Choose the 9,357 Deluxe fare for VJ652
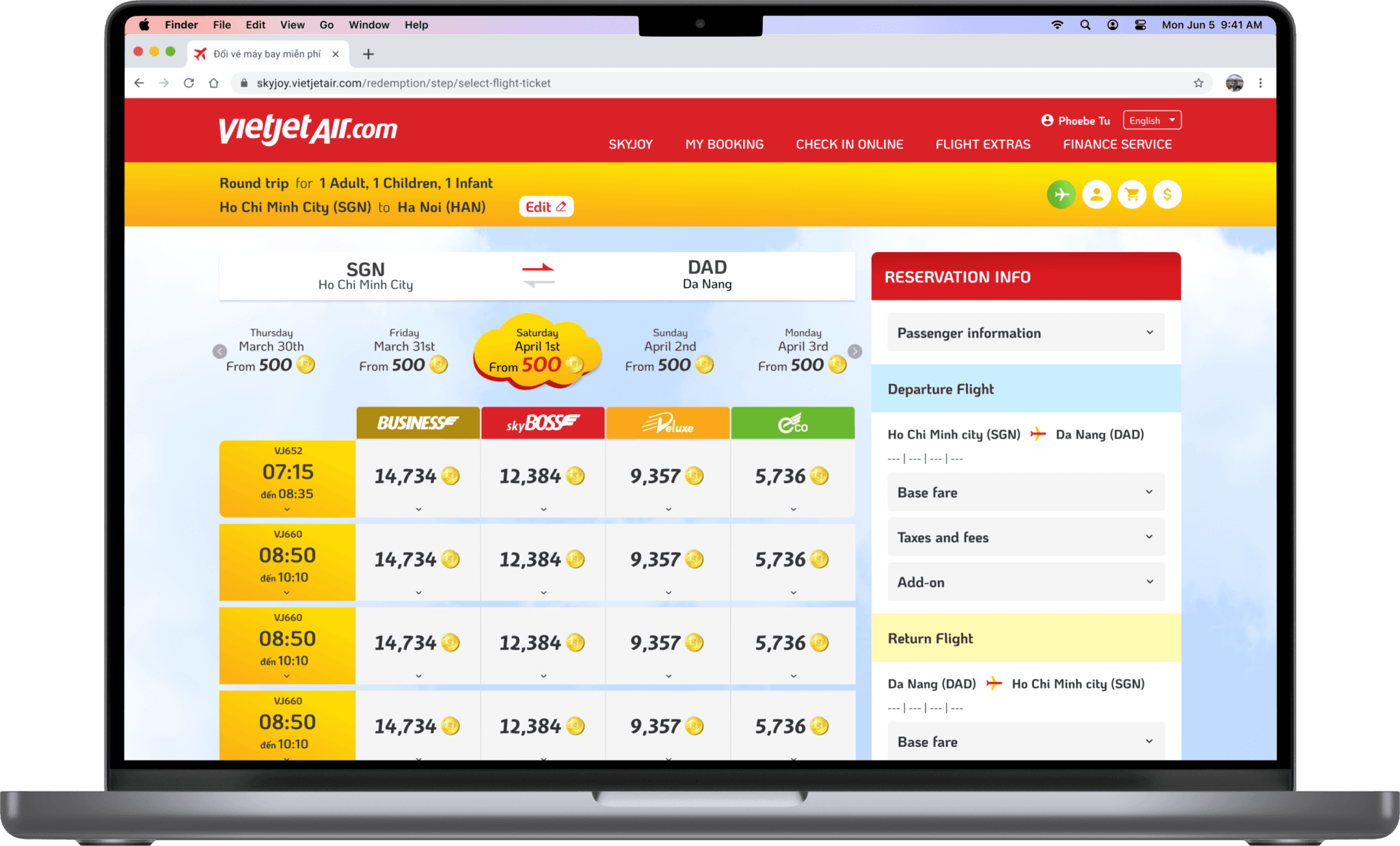Viewport: 1400px width, 846px height. click(668, 476)
